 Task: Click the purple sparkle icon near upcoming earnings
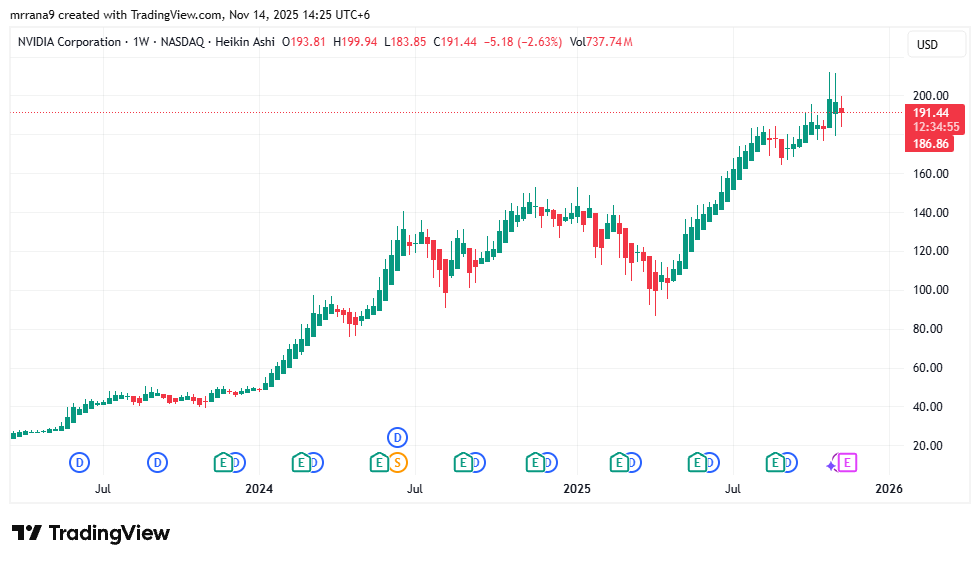click(831, 463)
